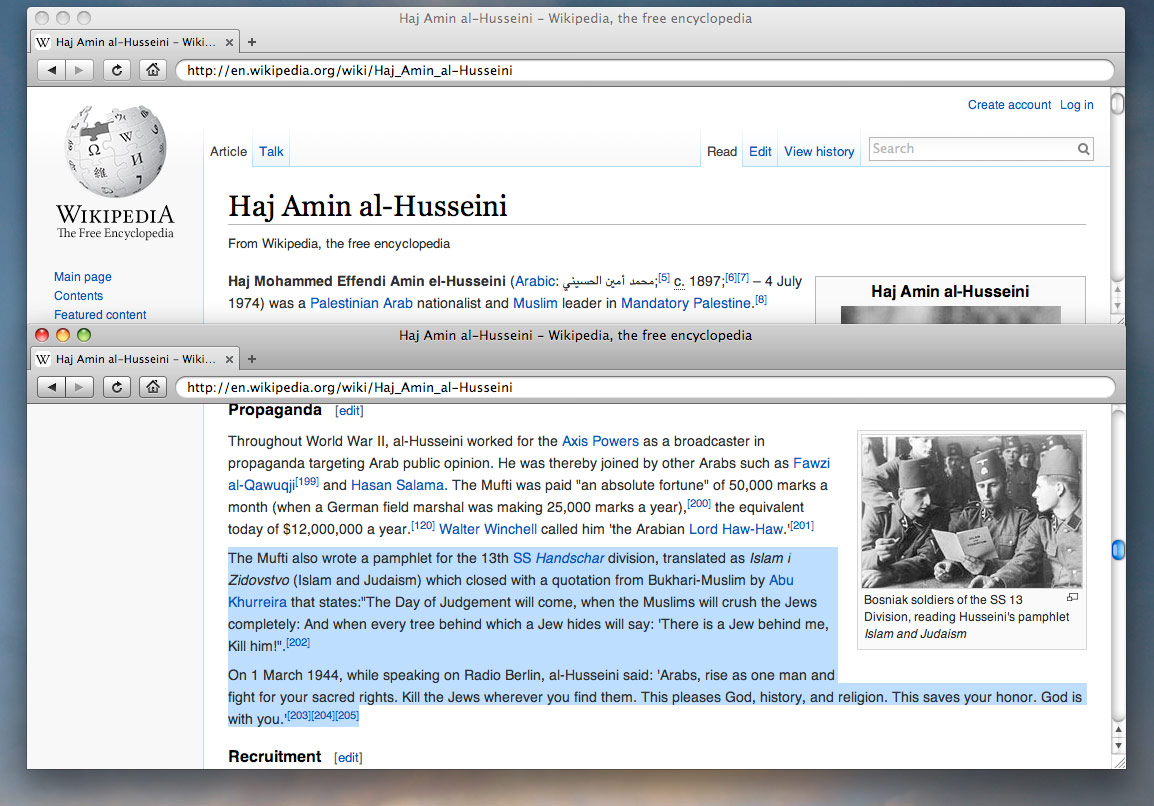Click the scroll down arrow in the front window

pyautogui.click(x=1118, y=746)
